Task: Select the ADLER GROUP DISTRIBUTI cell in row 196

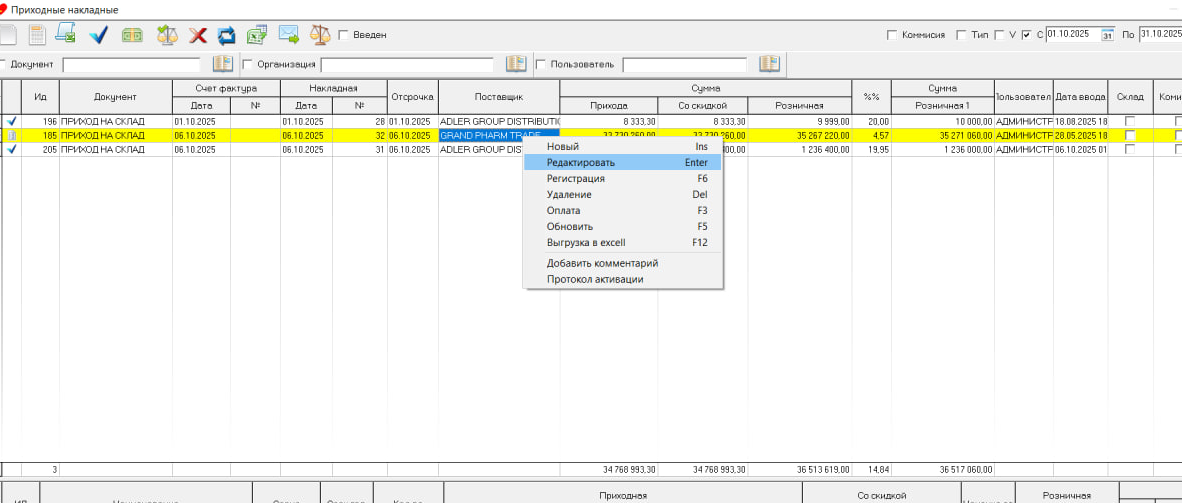Action: pos(499,121)
